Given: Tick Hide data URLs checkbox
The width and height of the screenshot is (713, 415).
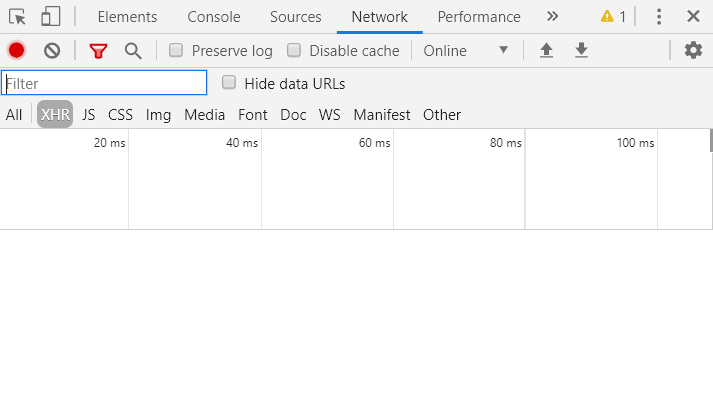Looking at the screenshot, I should point(229,83).
